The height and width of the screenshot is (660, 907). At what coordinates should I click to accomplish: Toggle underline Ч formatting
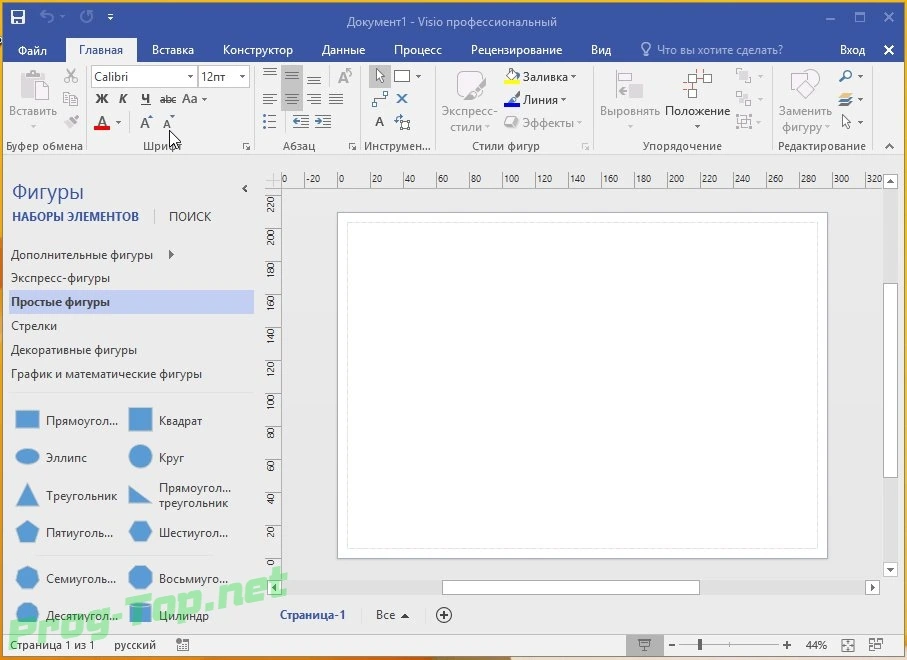146,99
